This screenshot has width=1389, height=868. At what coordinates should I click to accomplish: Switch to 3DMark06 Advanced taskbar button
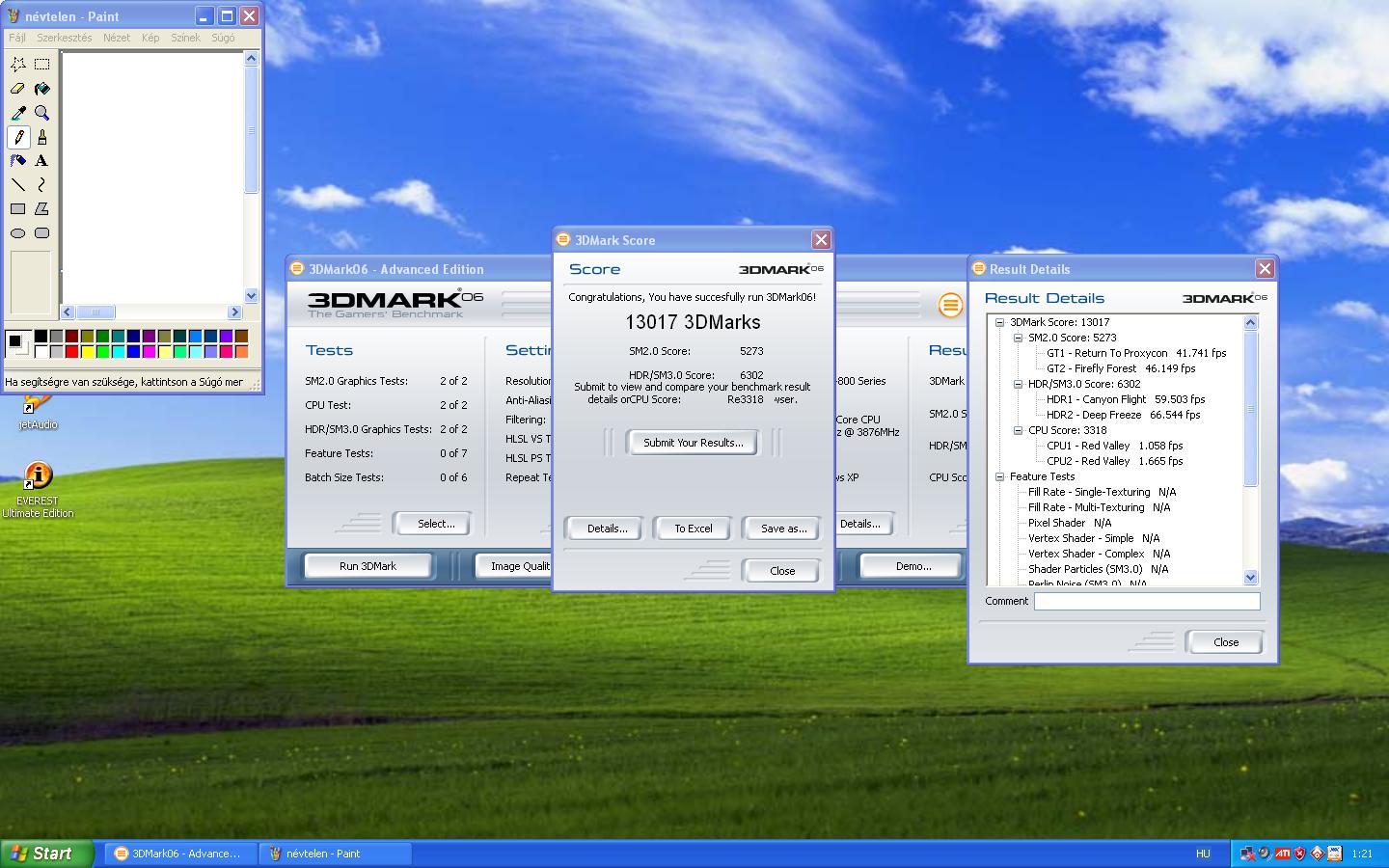coord(180,854)
